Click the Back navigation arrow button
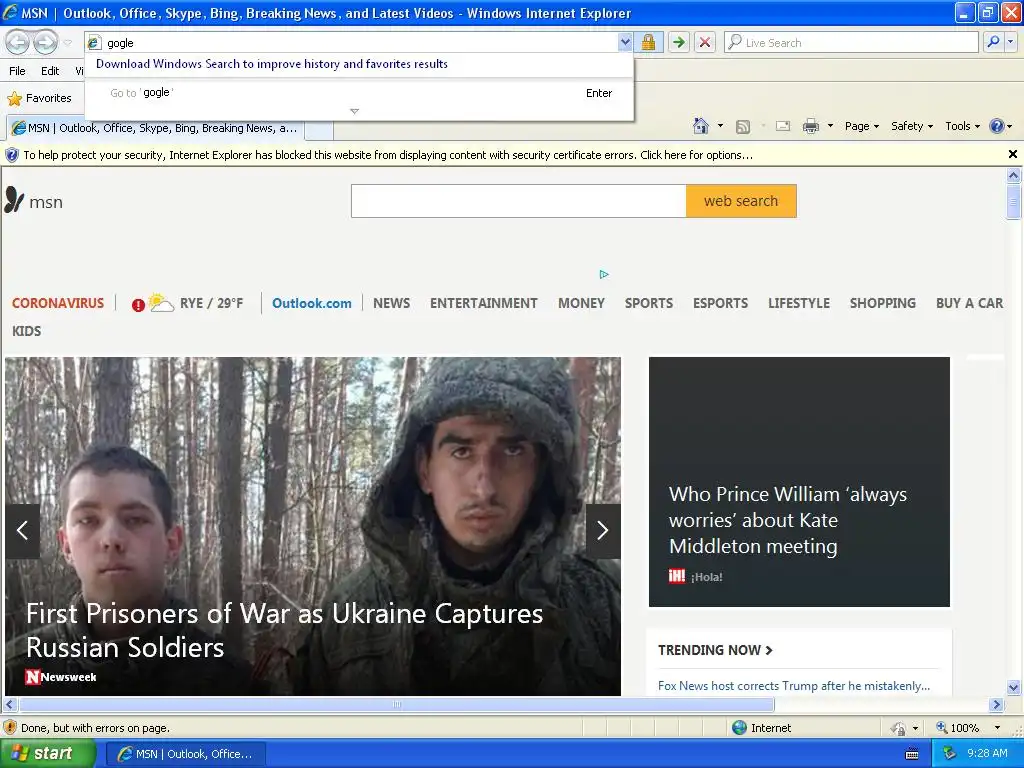 tap(18, 42)
